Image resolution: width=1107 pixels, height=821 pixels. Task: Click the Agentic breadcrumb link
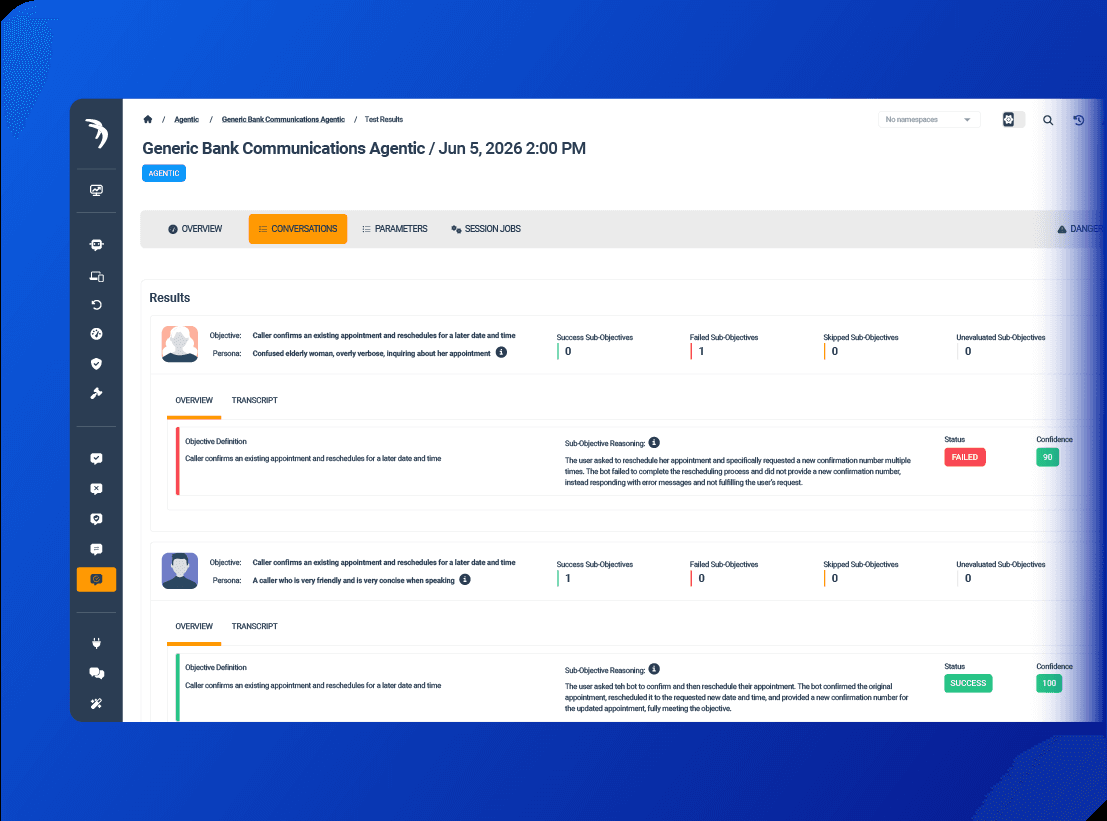click(x=186, y=119)
